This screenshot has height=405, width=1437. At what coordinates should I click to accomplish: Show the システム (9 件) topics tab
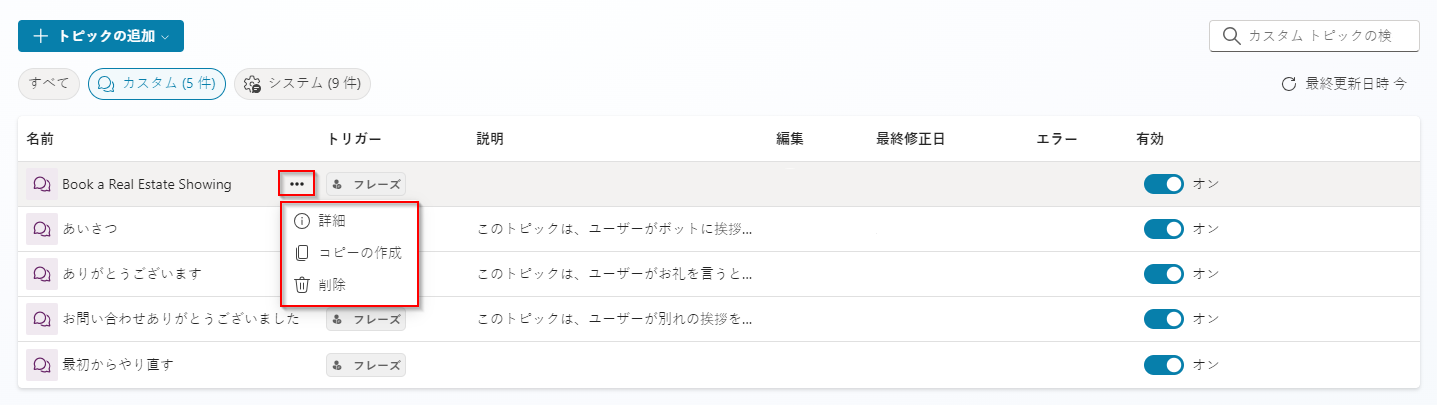(302, 84)
